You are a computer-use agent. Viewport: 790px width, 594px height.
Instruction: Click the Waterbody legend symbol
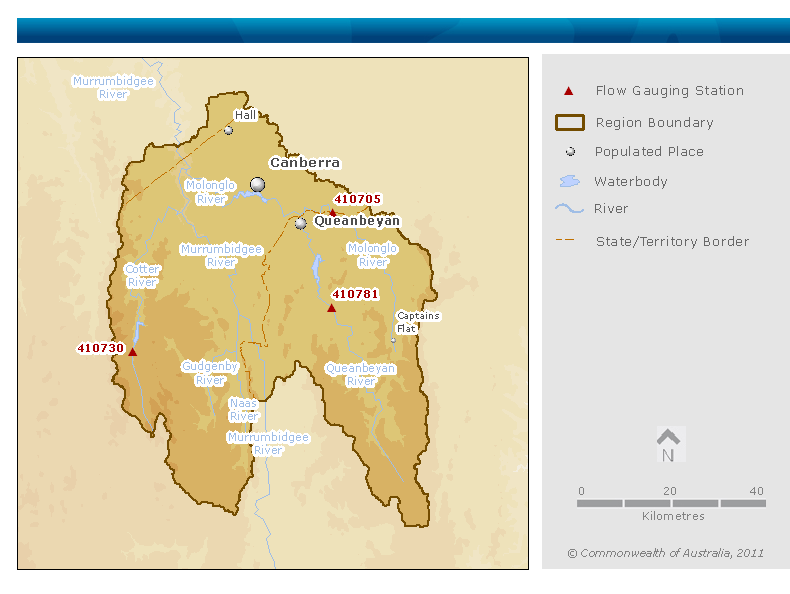[x=570, y=181]
